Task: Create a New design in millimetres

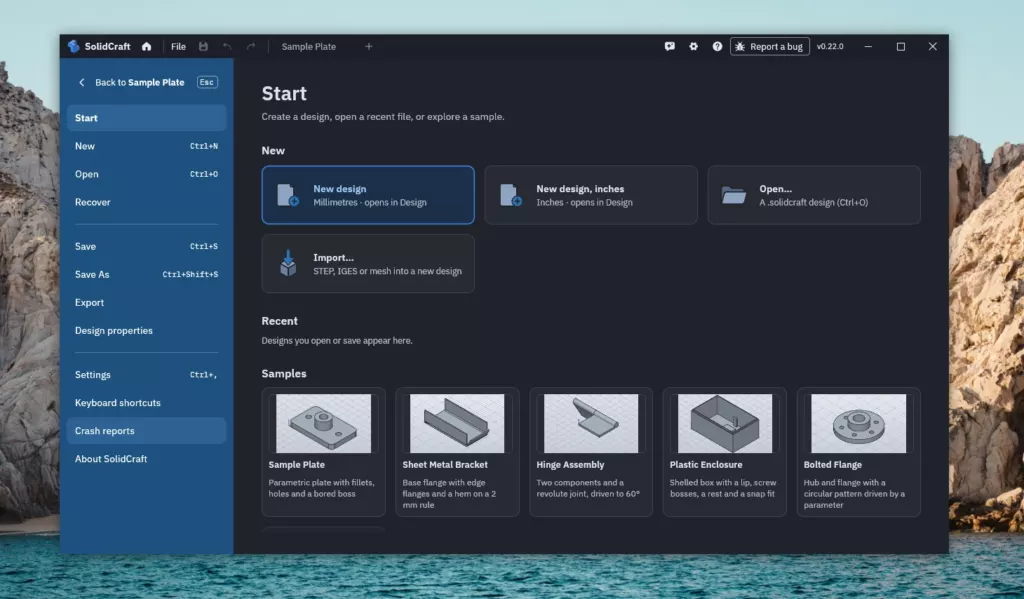Action: (x=368, y=195)
